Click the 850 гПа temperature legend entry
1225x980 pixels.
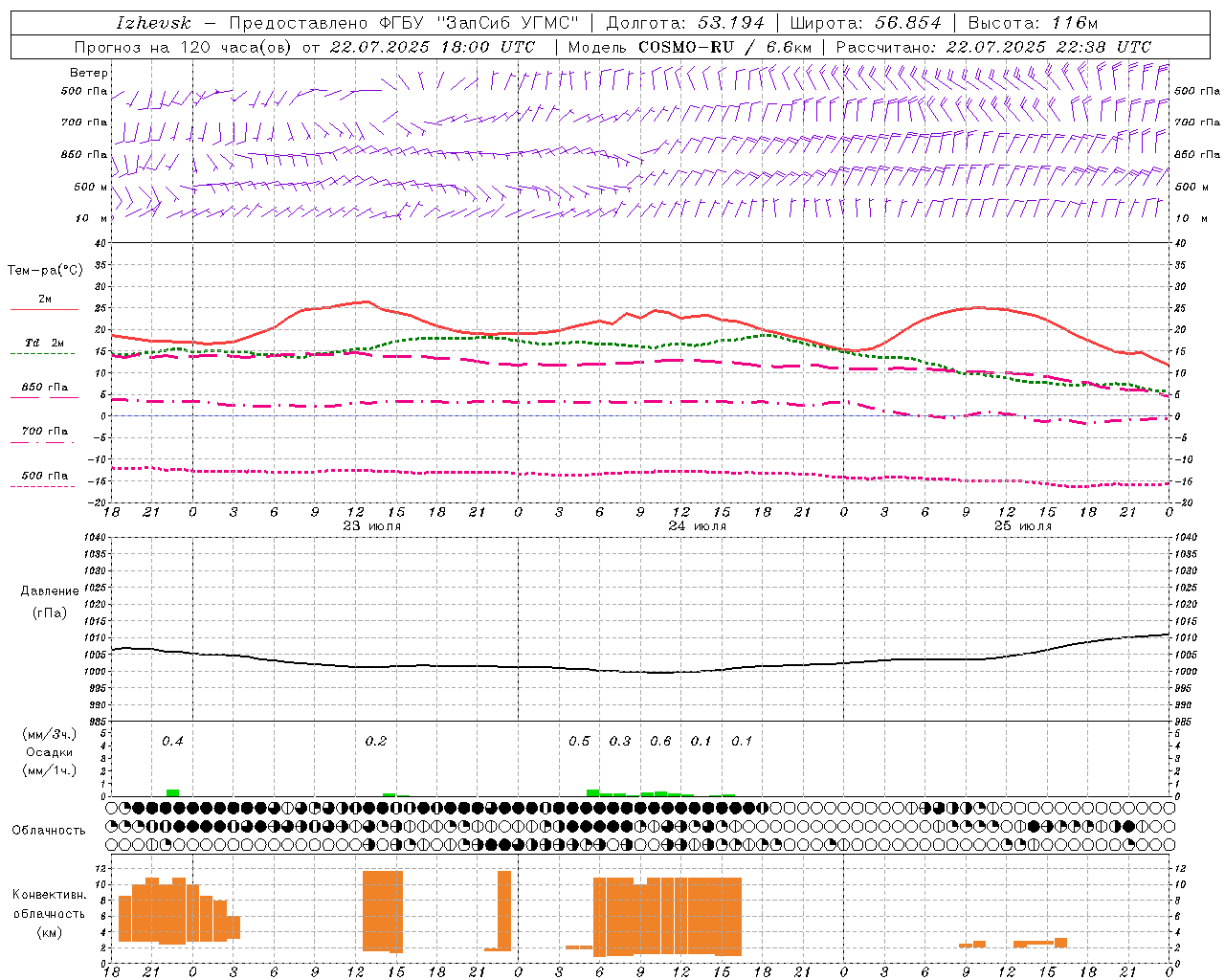pyautogui.click(x=44, y=389)
